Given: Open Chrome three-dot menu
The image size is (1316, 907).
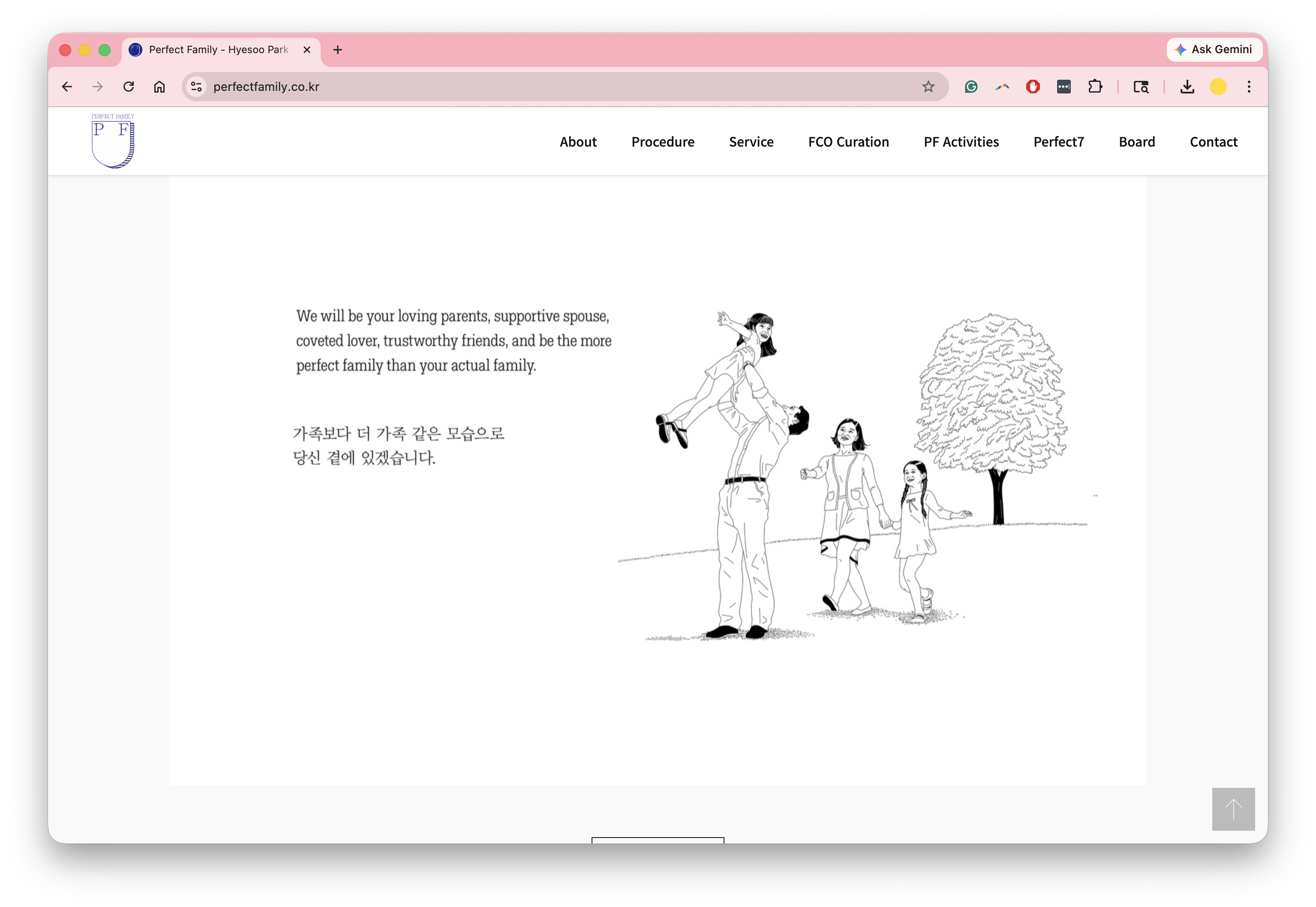Looking at the screenshot, I should pyautogui.click(x=1248, y=87).
